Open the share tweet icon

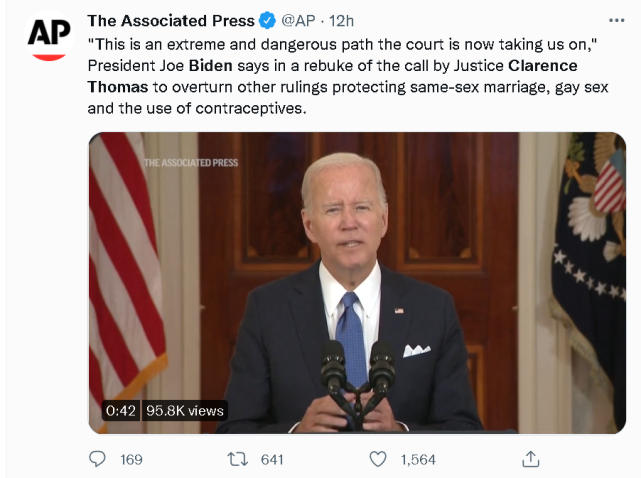point(531,459)
